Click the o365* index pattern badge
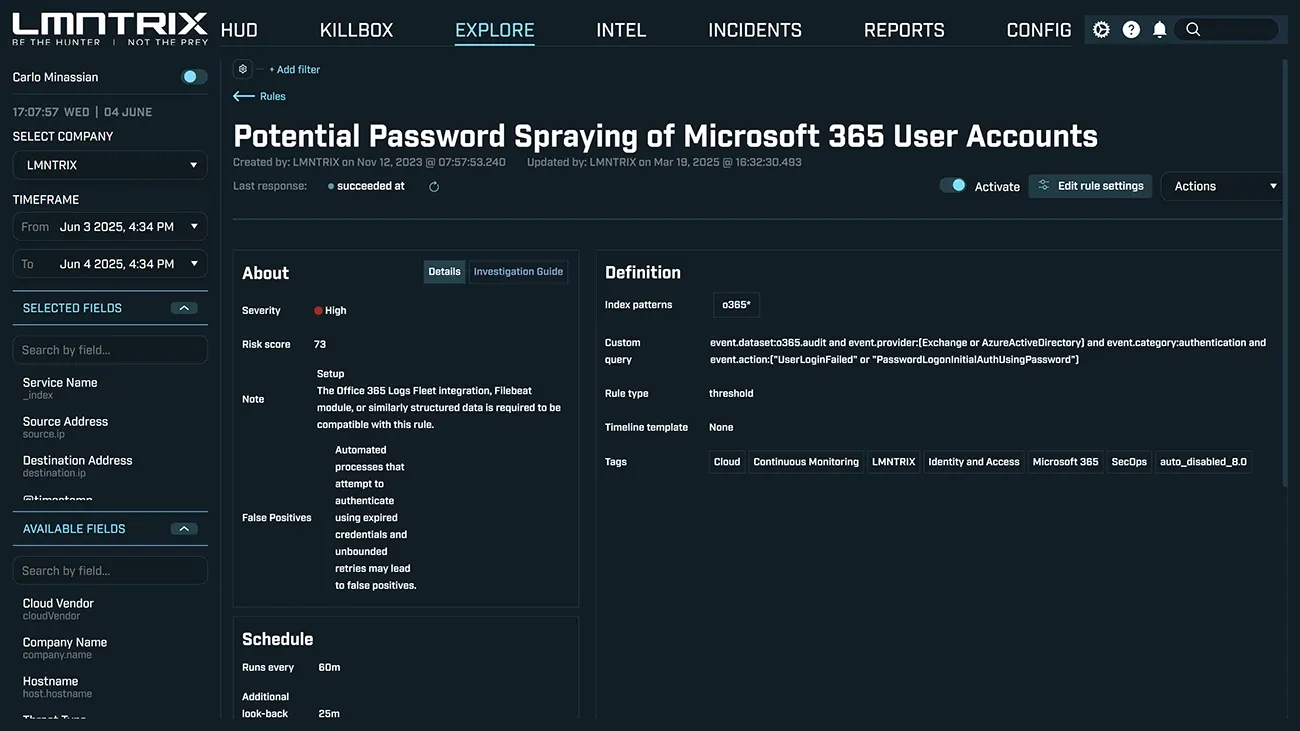Image resolution: width=1300 pixels, height=731 pixels. 736,305
